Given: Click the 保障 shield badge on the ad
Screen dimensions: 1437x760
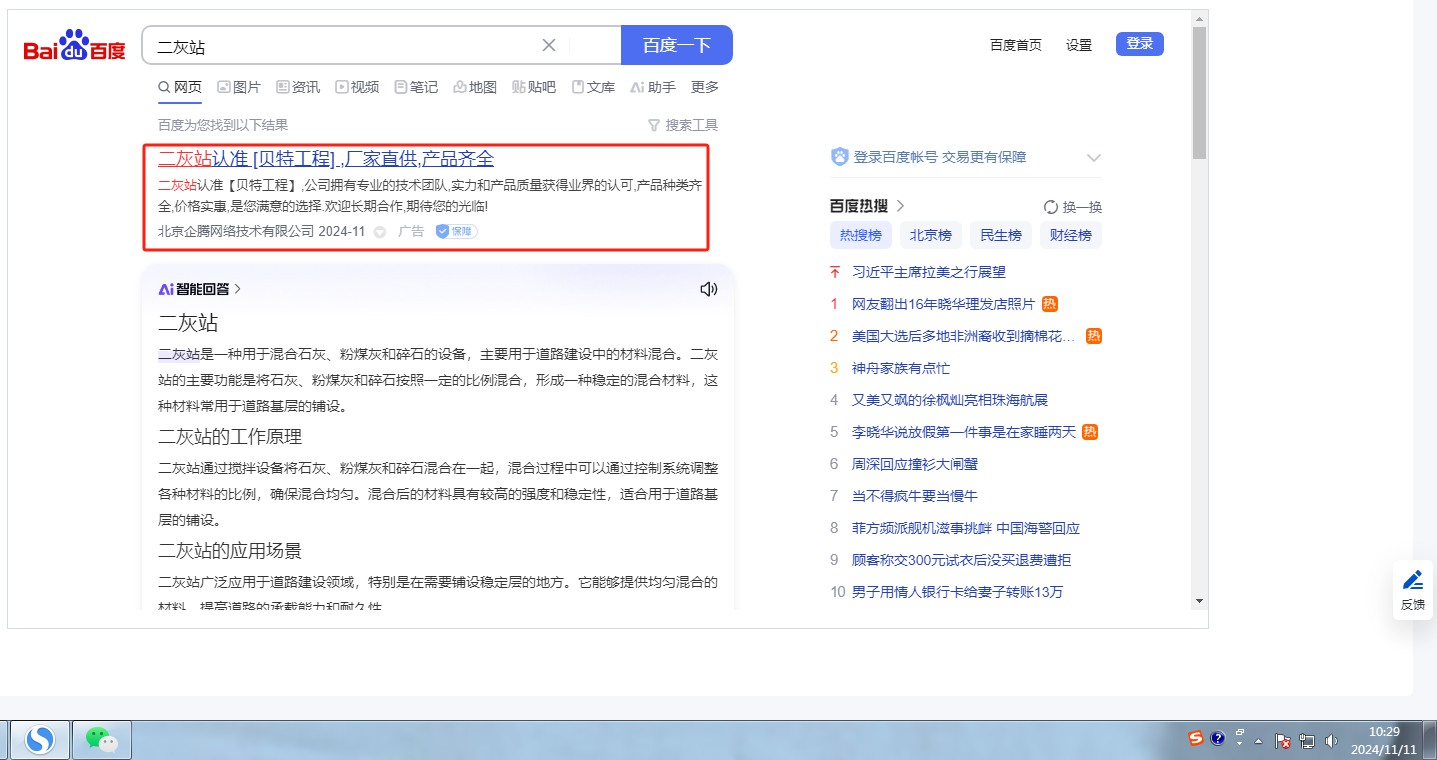Looking at the screenshot, I should [x=456, y=231].
